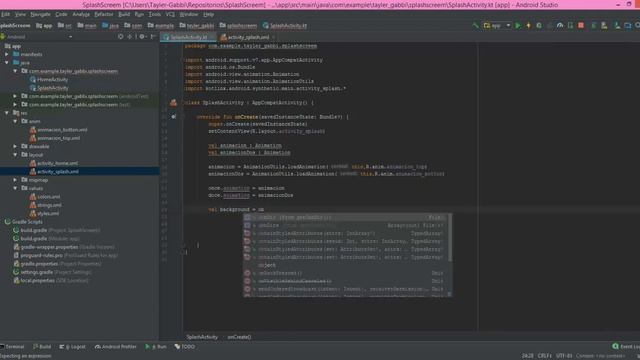The height and width of the screenshot is (360, 640).
Task: Collapse the values folder
Action: point(16,188)
